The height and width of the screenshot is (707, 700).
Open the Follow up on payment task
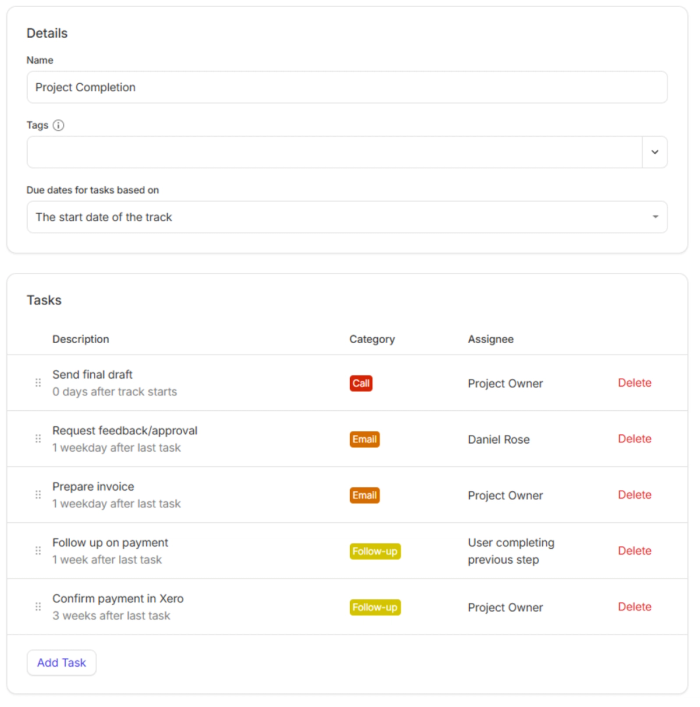(x=110, y=543)
